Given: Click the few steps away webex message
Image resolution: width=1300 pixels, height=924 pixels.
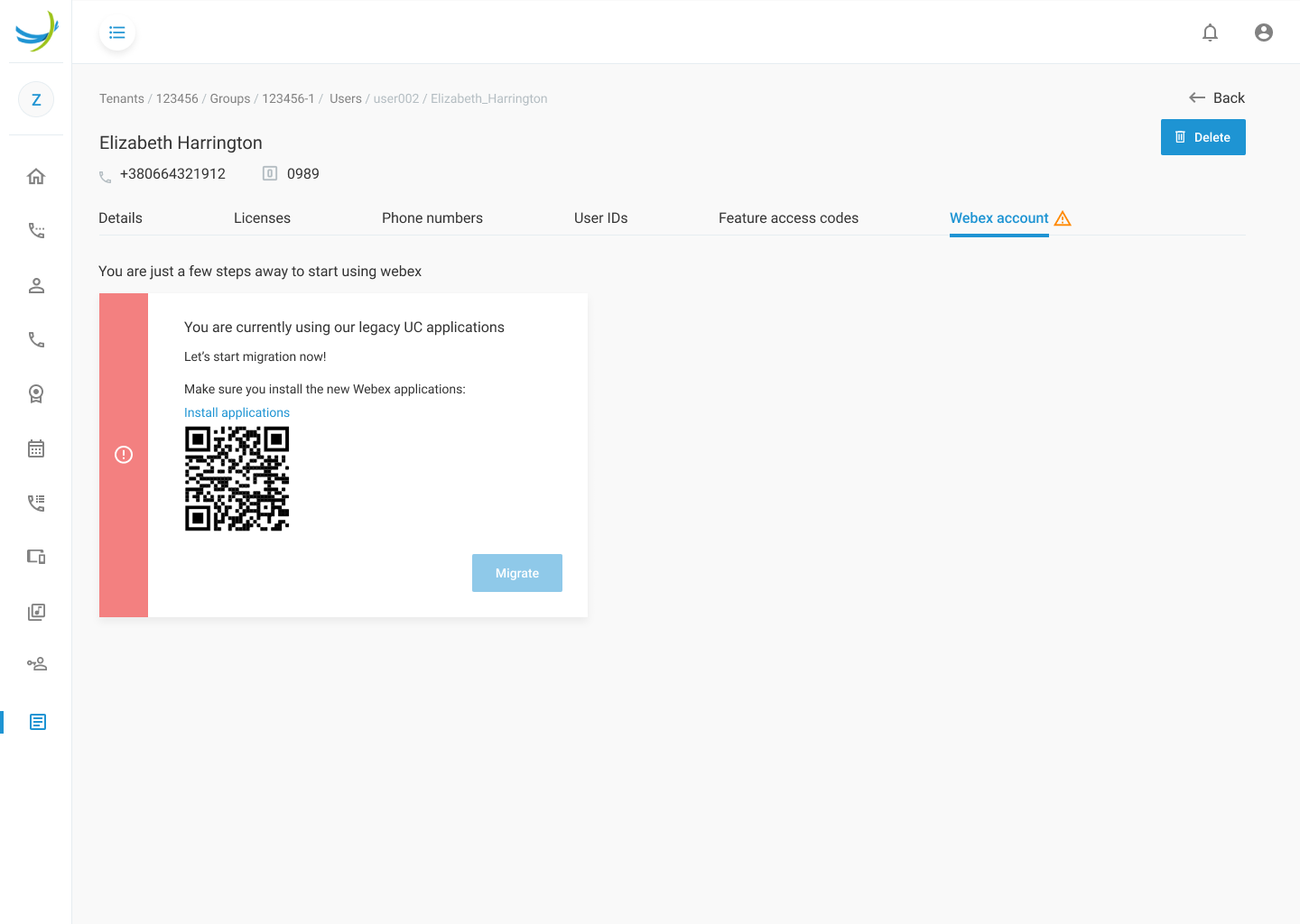Looking at the screenshot, I should 260,271.
